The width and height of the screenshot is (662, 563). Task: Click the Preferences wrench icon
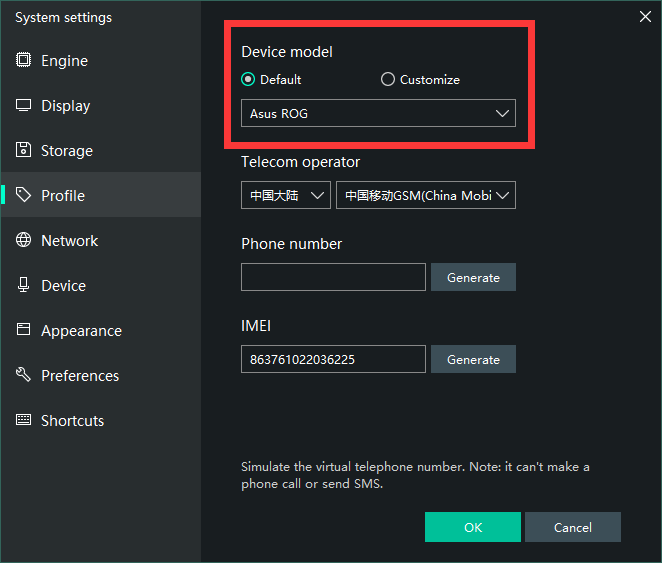[24, 375]
